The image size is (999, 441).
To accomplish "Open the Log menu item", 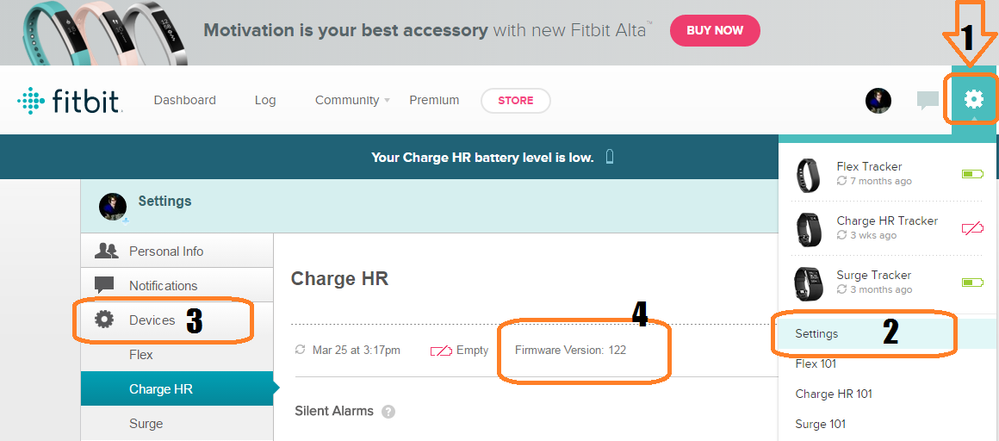I will pos(265,100).
